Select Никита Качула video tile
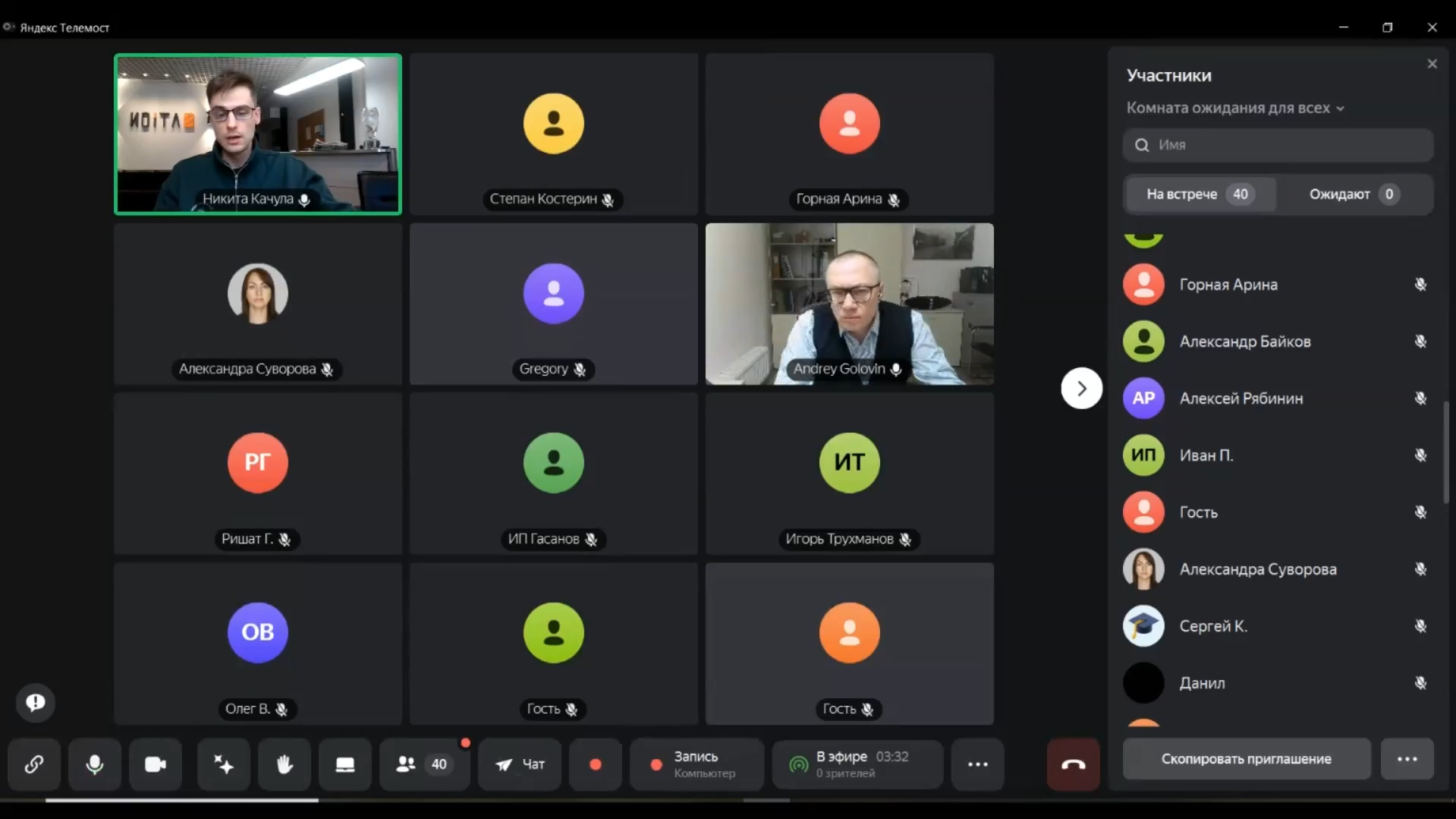The width and height of the screenshot is (1456, 819). [258, 134]
